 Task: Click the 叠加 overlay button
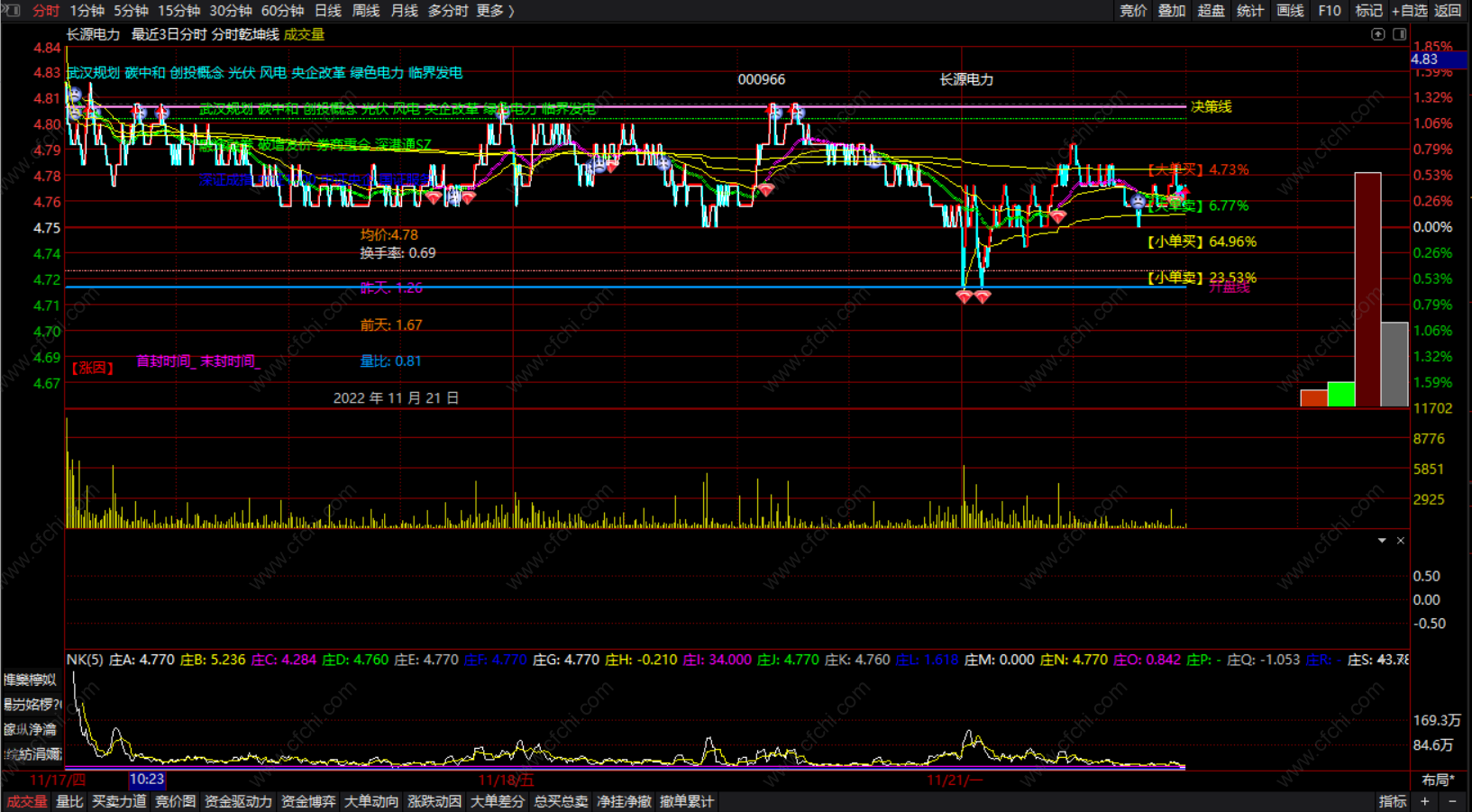(x=1172, y=11)
